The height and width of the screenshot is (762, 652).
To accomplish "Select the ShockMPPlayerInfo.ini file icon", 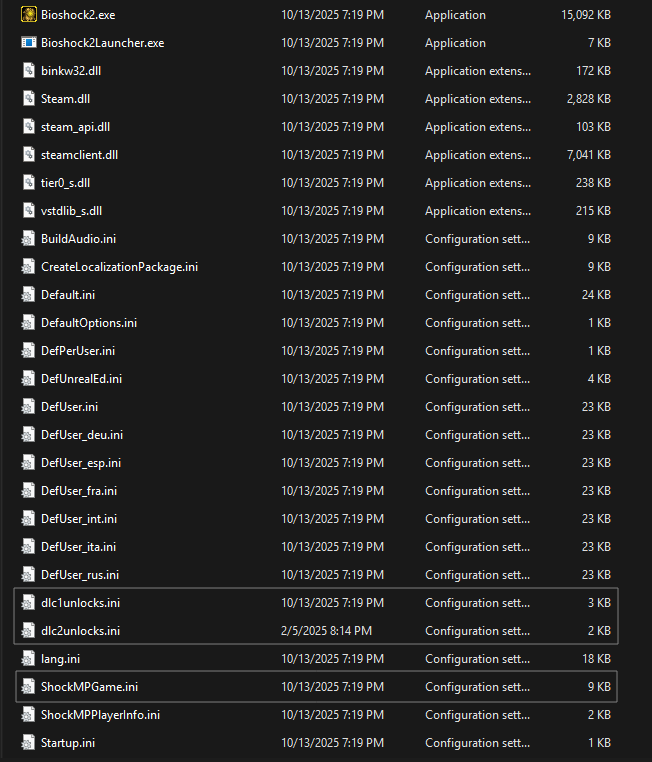I will pos(28,715).
